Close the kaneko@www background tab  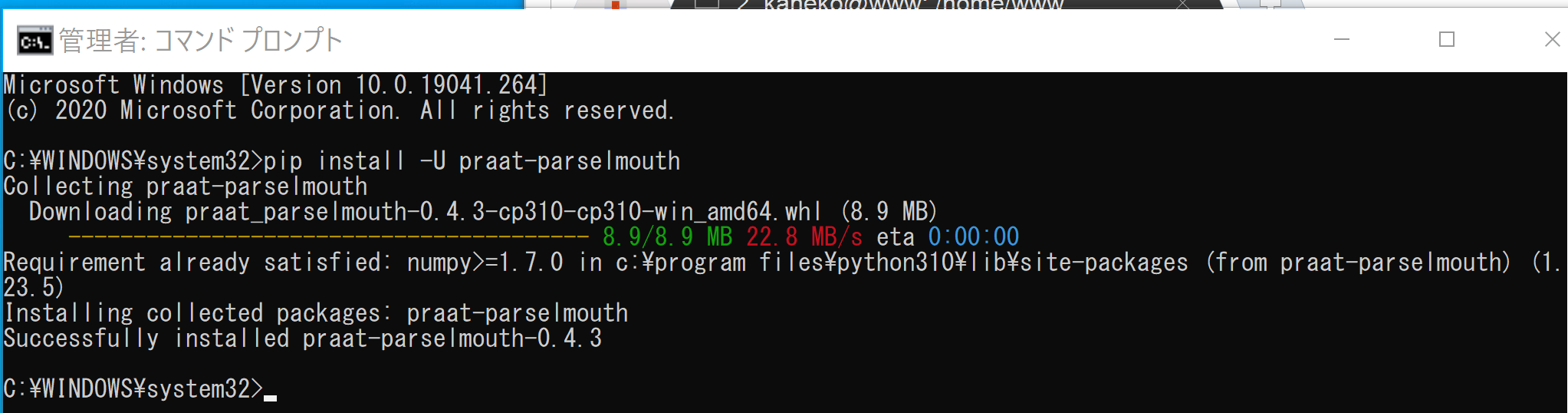[x=1183, y=4]
